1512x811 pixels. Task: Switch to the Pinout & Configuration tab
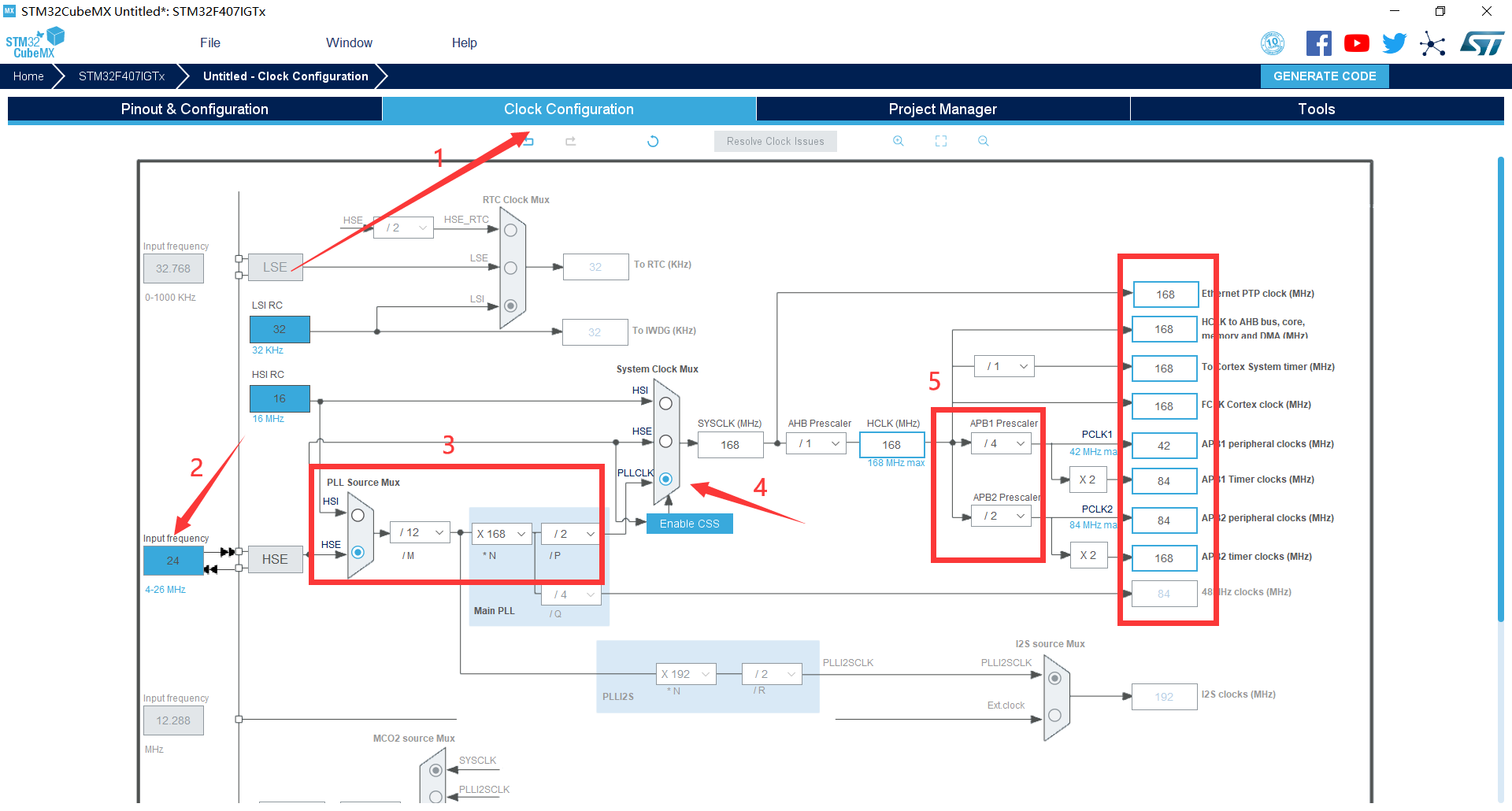click(x=195, y=109)
